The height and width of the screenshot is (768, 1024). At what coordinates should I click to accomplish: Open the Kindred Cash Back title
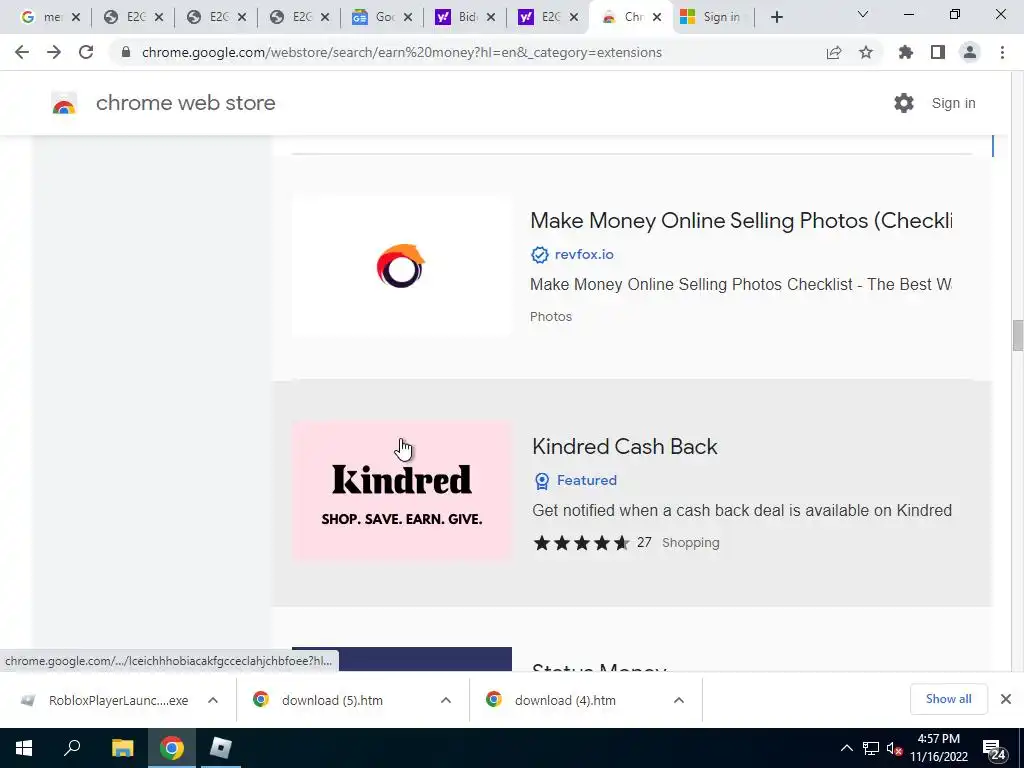tap(624, 447)
